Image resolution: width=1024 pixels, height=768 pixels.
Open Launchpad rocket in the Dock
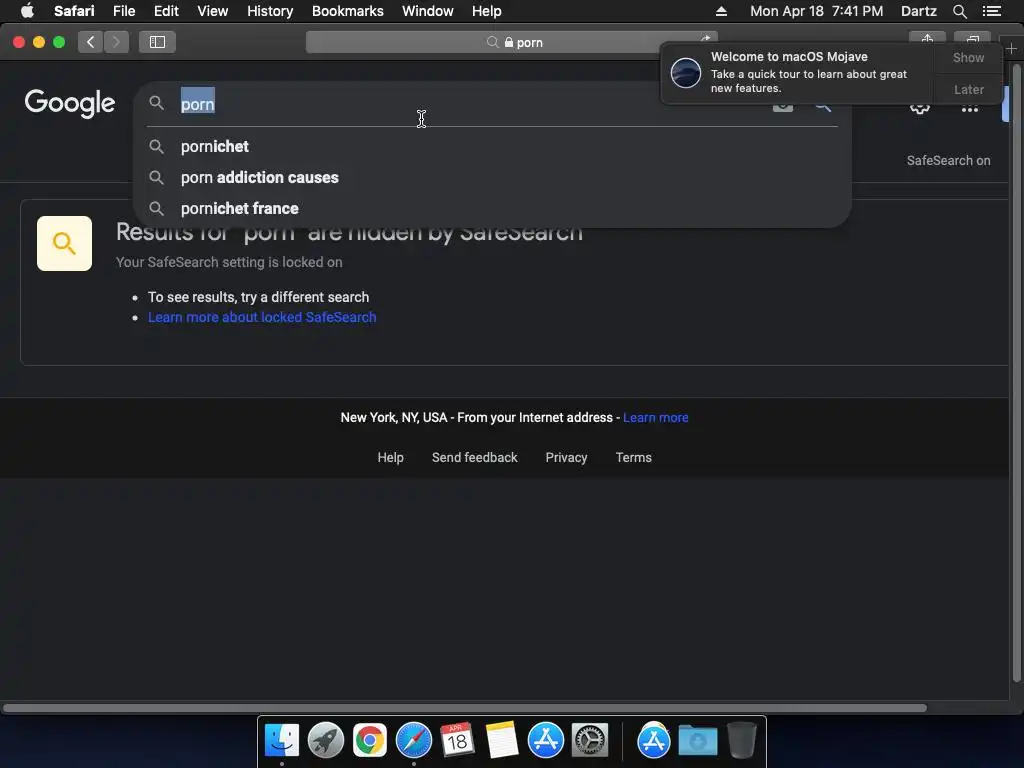point(326,741)
